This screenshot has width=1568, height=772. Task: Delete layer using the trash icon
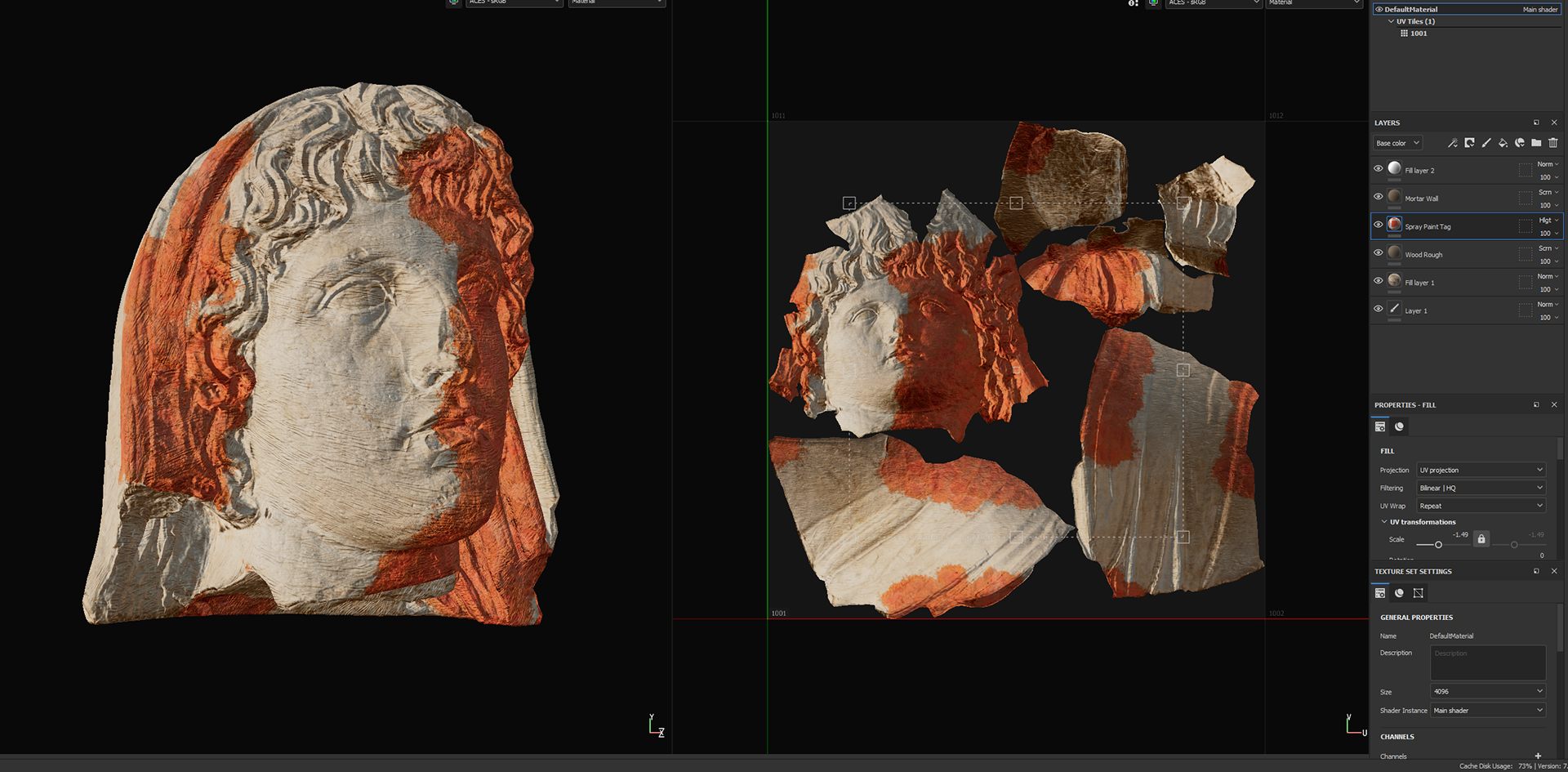[x=1553, y=143]
